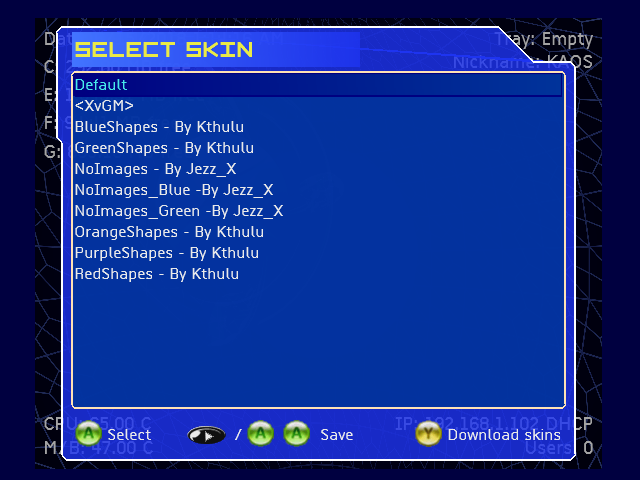Click the Save label
The image size is (640, 480).
click(337, 435)
